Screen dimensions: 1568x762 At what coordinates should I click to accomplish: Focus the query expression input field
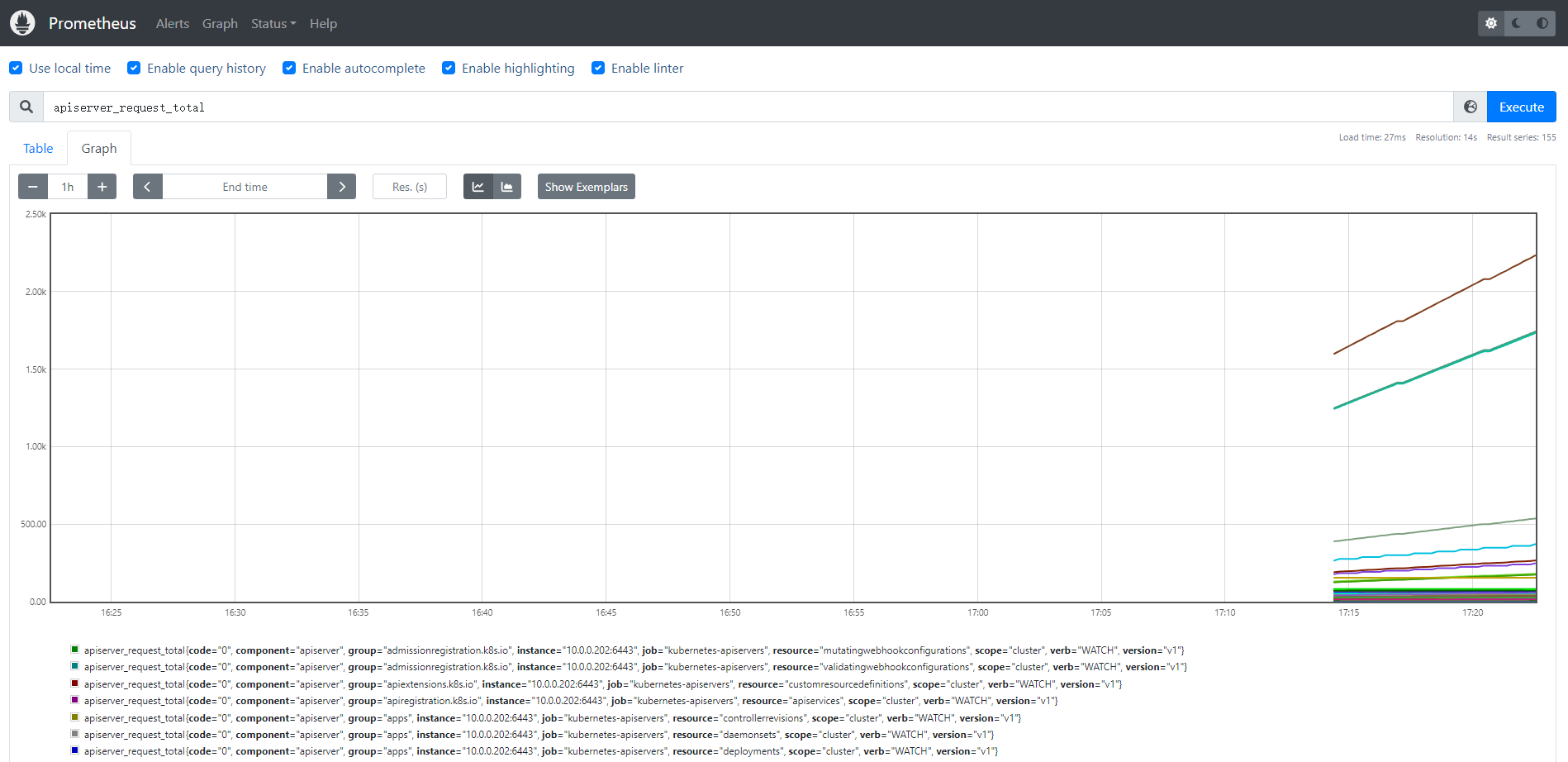coord(748,107)
